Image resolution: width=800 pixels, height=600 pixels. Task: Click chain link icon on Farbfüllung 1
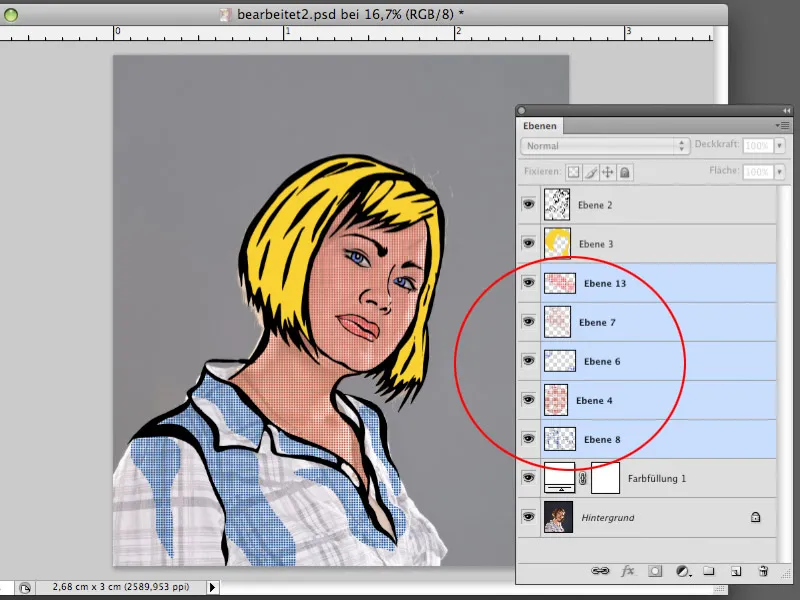(583, 479)
